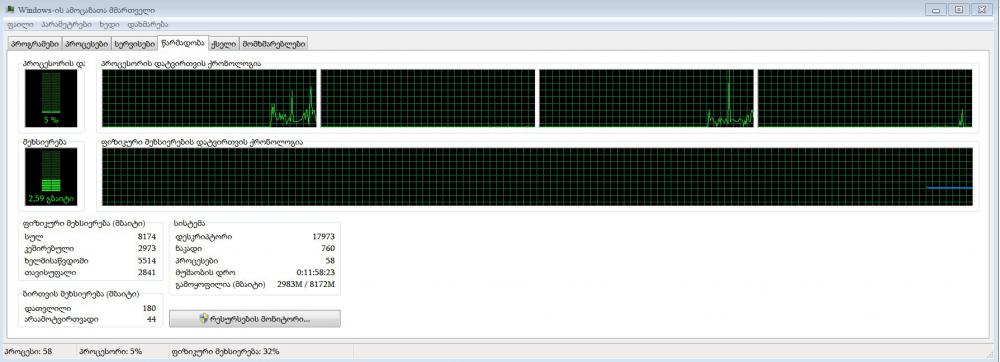Image resolution: width=1000 pixels, height=362 pixels.
Task: Click the დათვლილი value 180
Action: [x=149, y=308]
